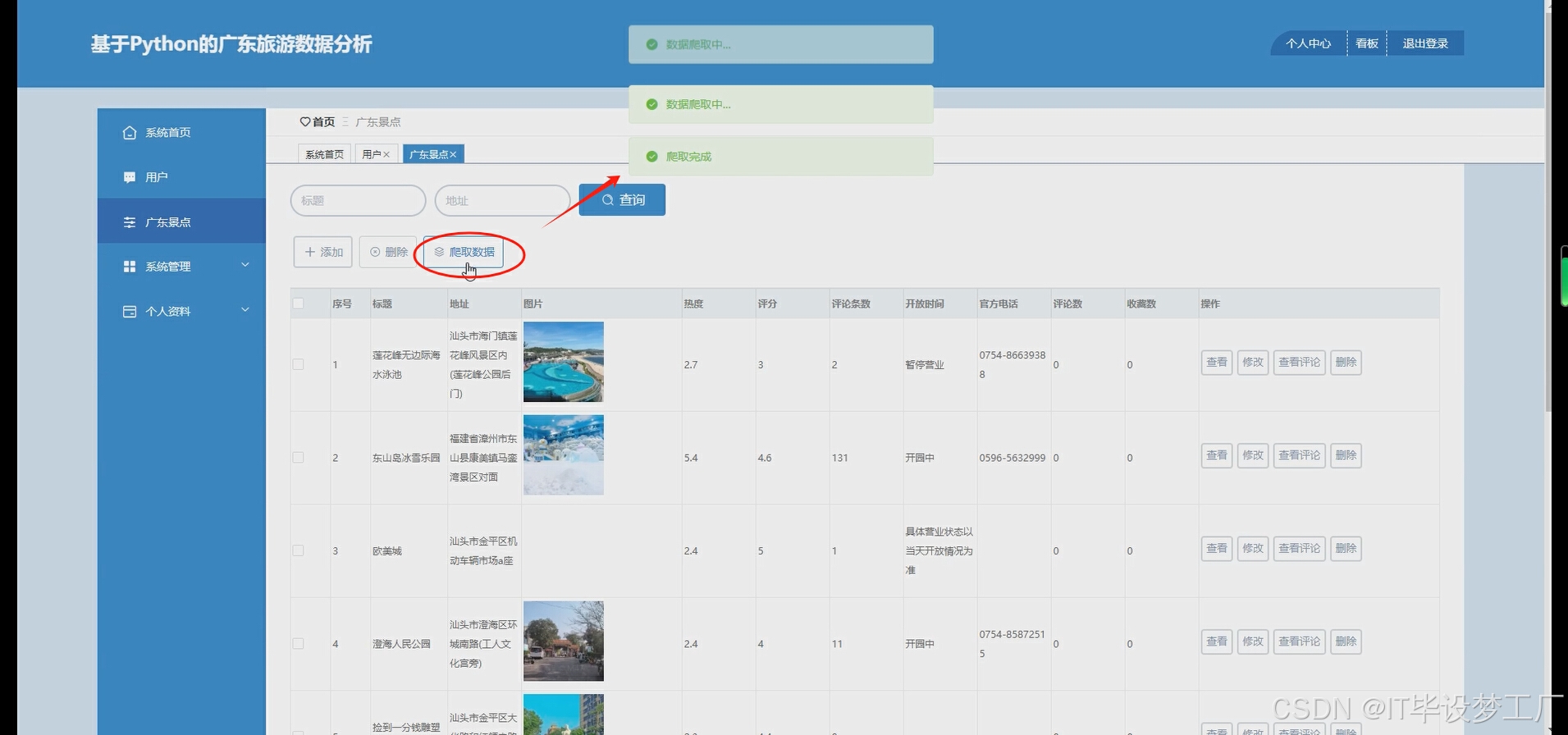Open 用户 in the sidebar menu

point(181,177)
